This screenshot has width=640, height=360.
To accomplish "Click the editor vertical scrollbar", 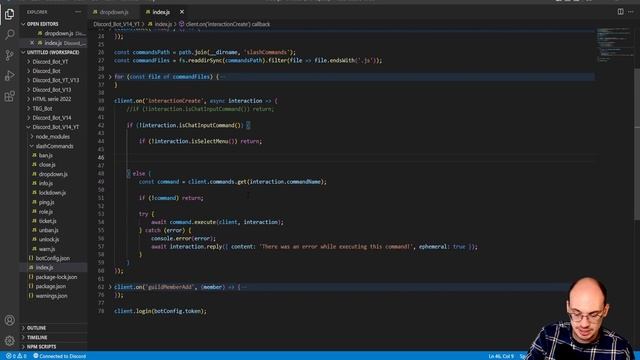I will tap(637, 143).
